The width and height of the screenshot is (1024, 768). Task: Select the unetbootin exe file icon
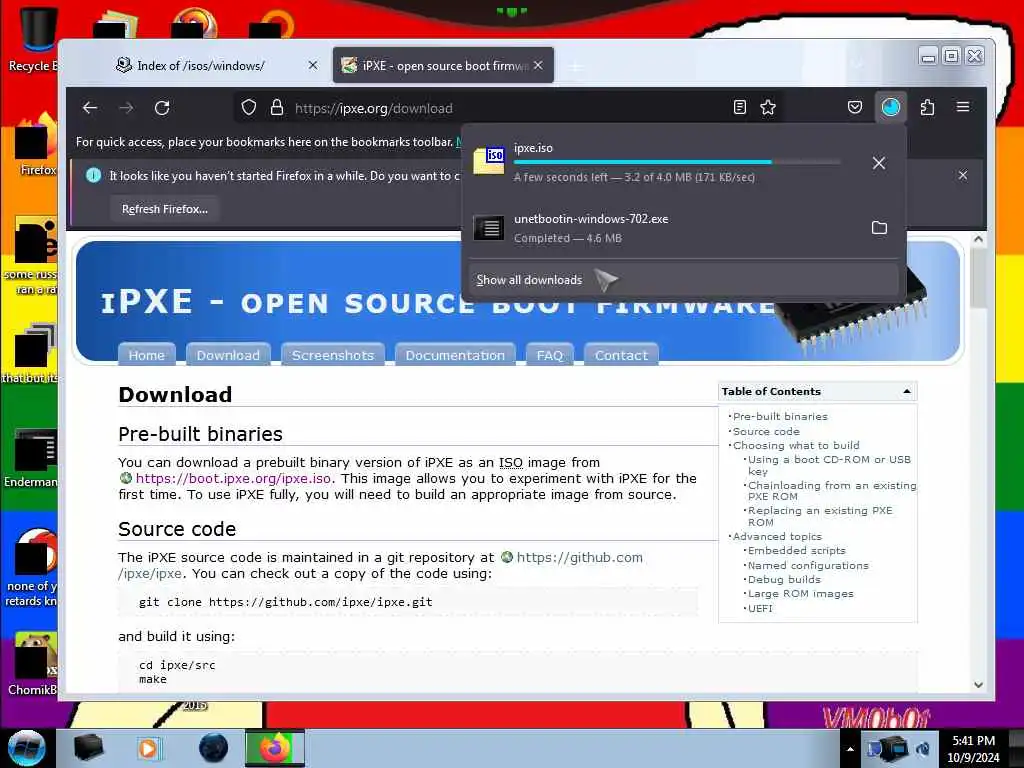489,228
